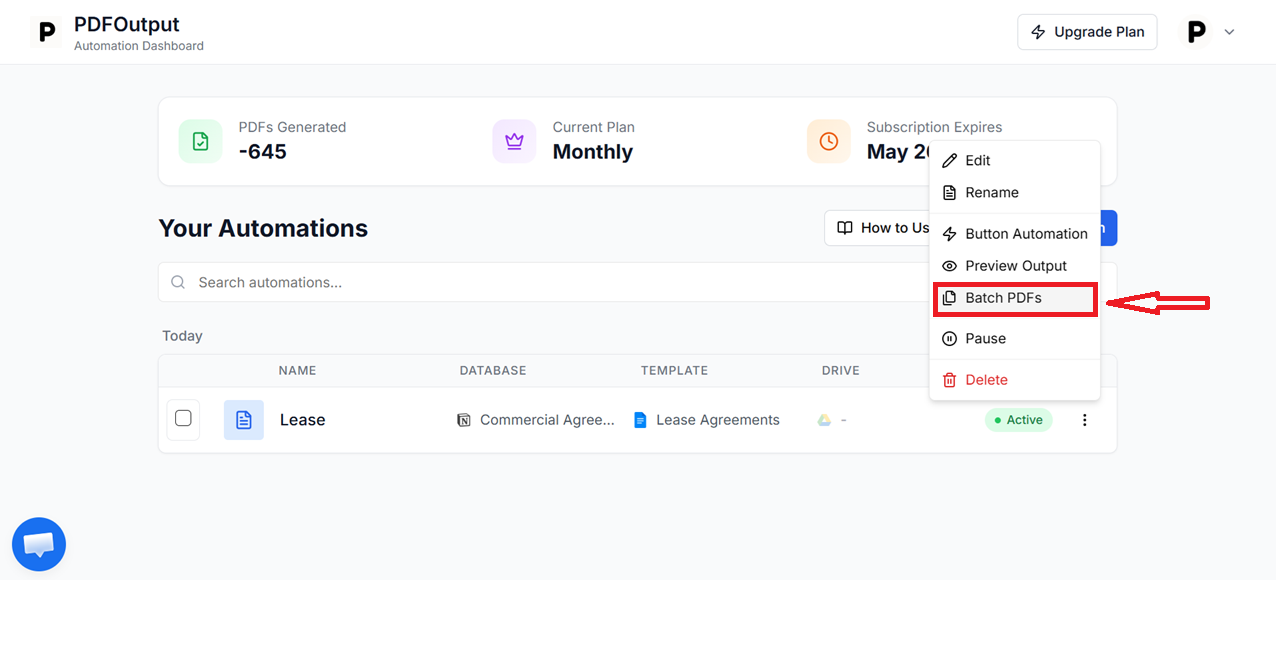
Task: Click the Commercial Agree... database cell
Action: coord(536,420)
